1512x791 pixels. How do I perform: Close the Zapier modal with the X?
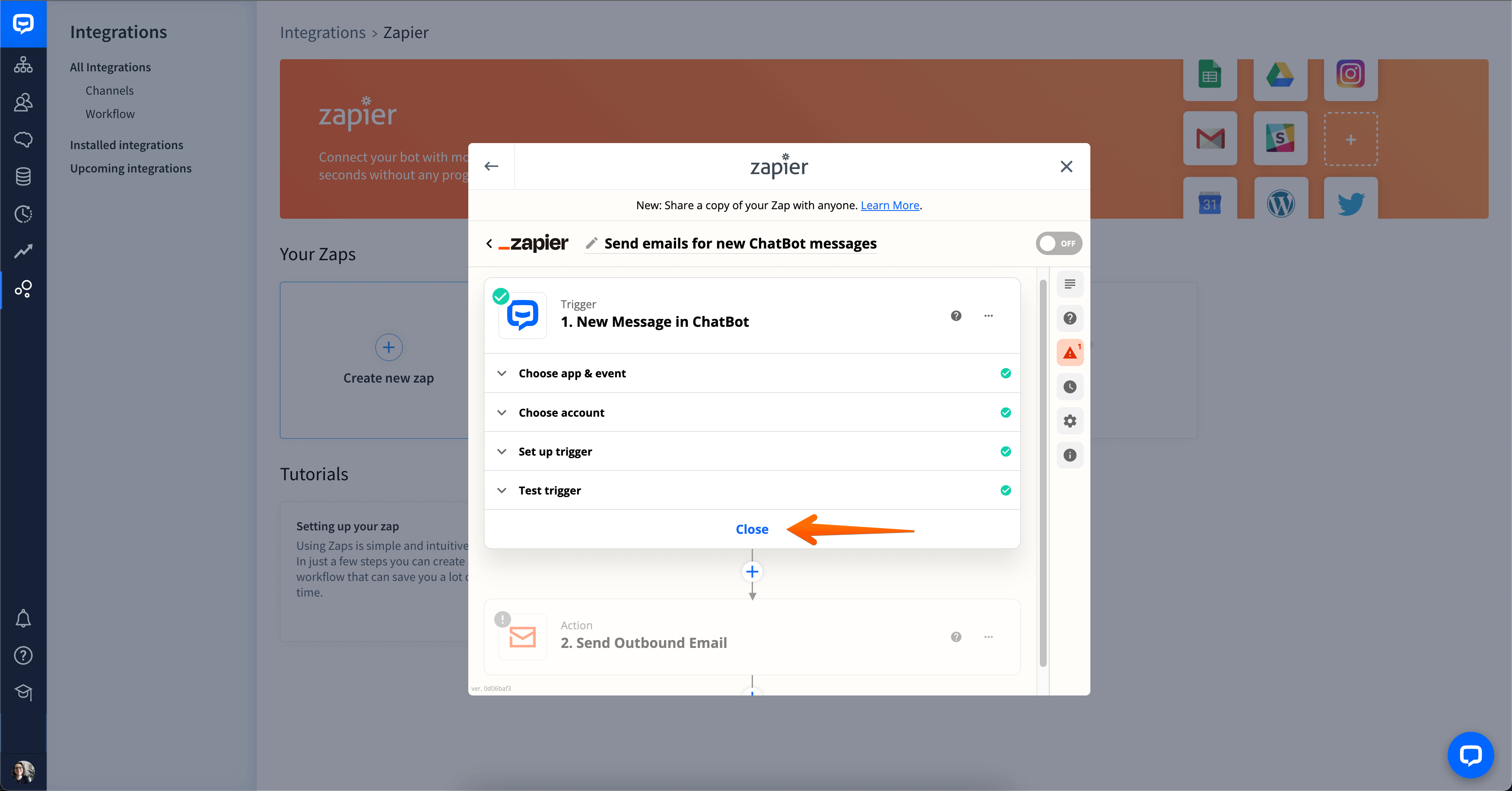pyautogui.click(x=1067, y=166)
